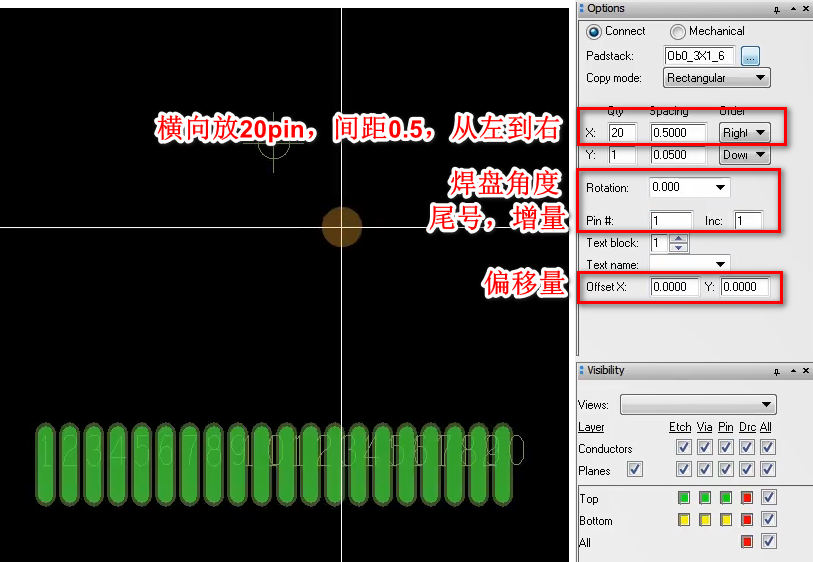Click the X Spacing input field
813x562 pixels.
[679, 132]
